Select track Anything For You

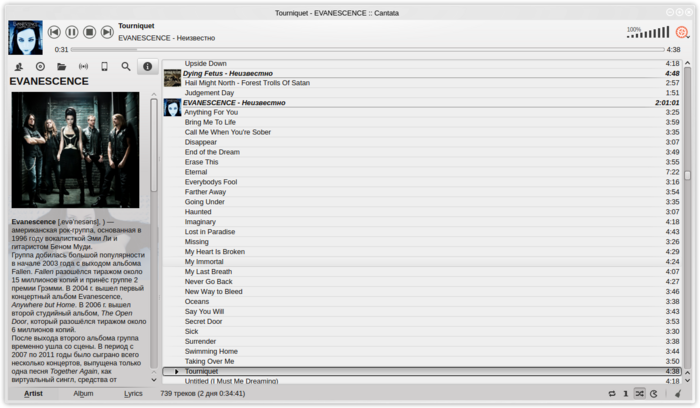[422, 112]
